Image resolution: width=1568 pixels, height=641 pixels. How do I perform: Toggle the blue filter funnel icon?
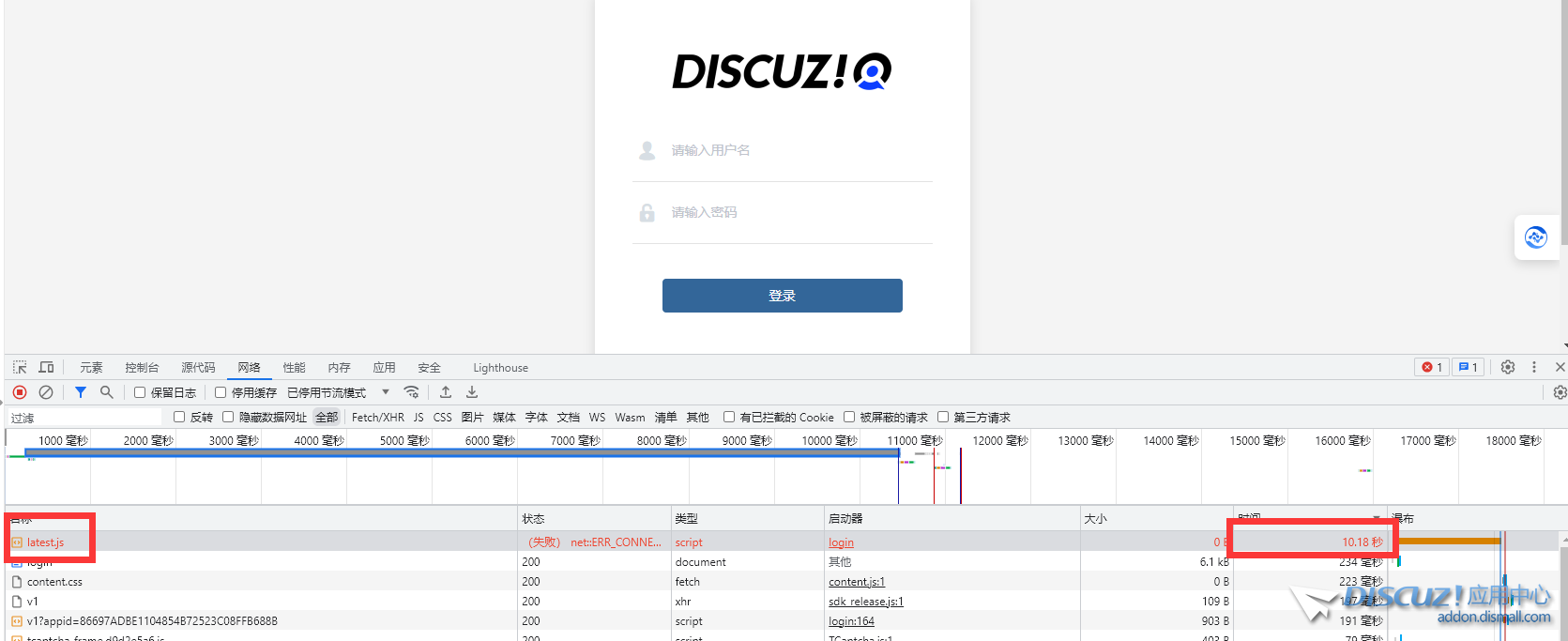coord(81,392)
